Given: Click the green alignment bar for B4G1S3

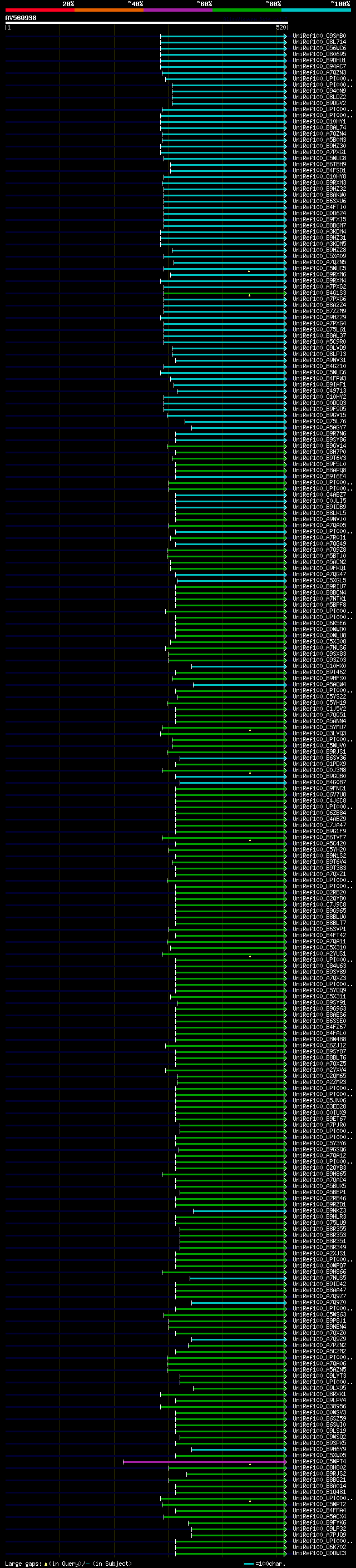Looking at the screenshot, I should (x=224, y=293).
